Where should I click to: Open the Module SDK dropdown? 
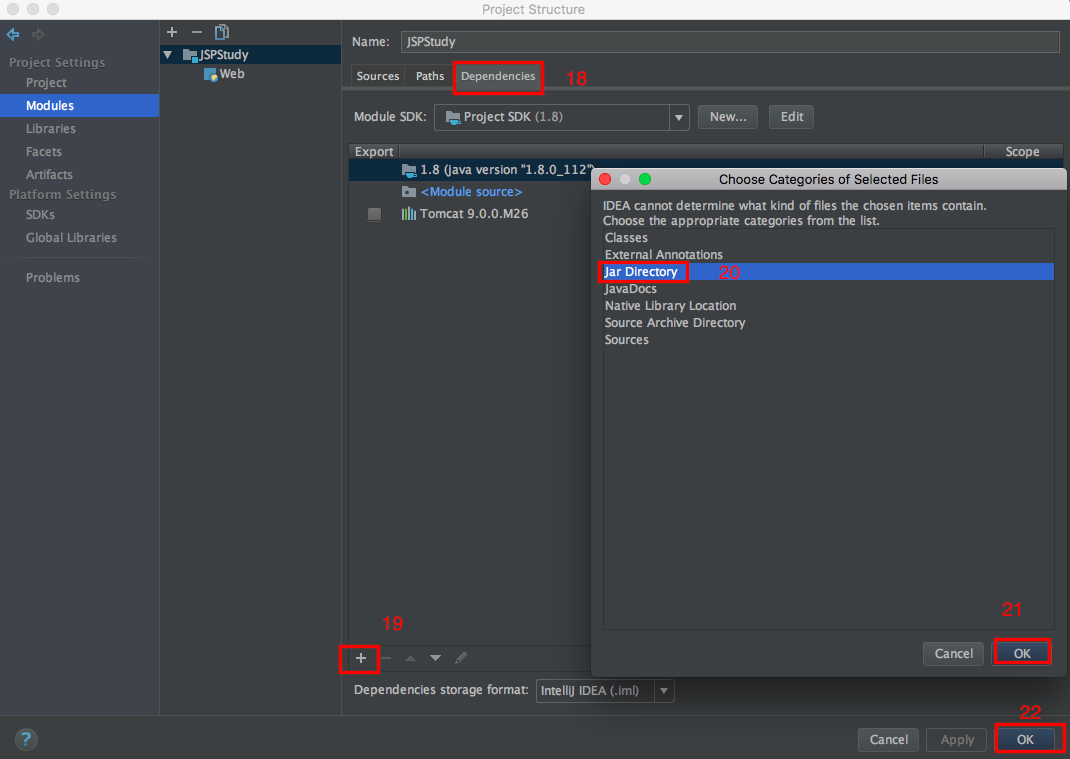tap(678, 117)
